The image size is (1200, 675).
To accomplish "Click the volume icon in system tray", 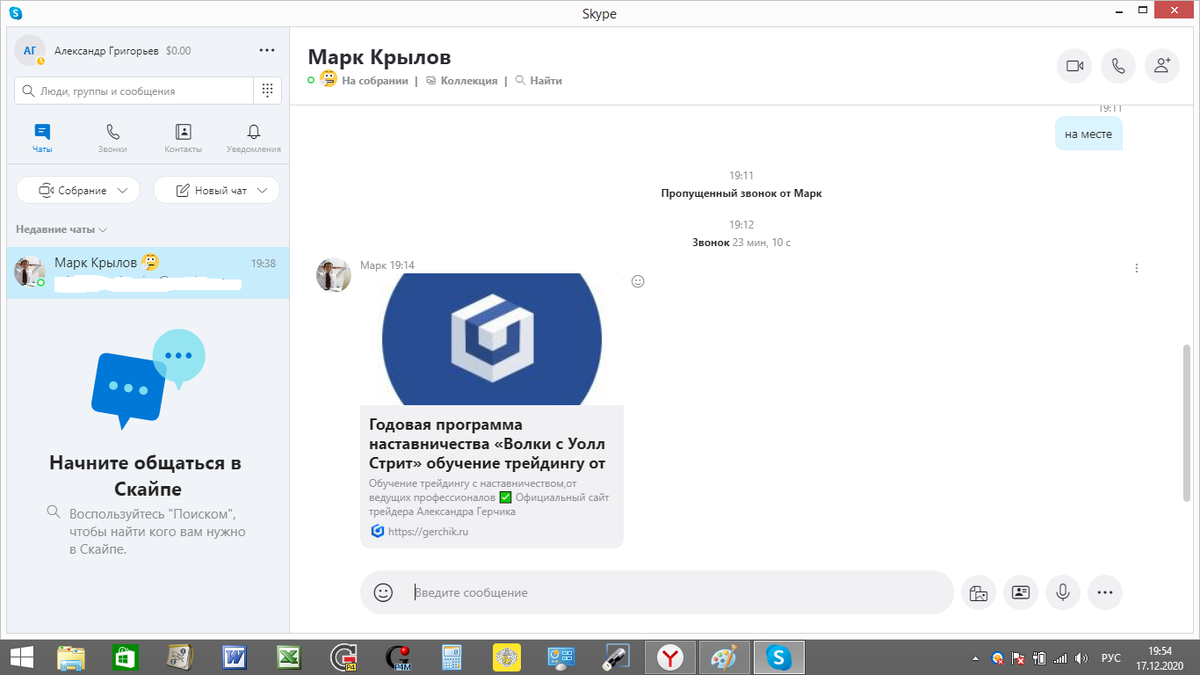I will point(1081,658).
